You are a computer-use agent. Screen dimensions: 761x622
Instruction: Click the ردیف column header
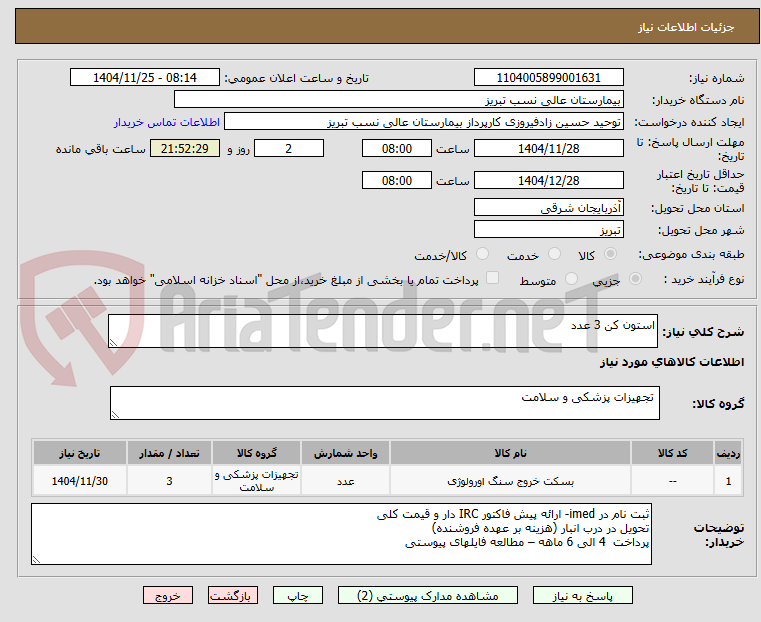click(x=728, y=453)
